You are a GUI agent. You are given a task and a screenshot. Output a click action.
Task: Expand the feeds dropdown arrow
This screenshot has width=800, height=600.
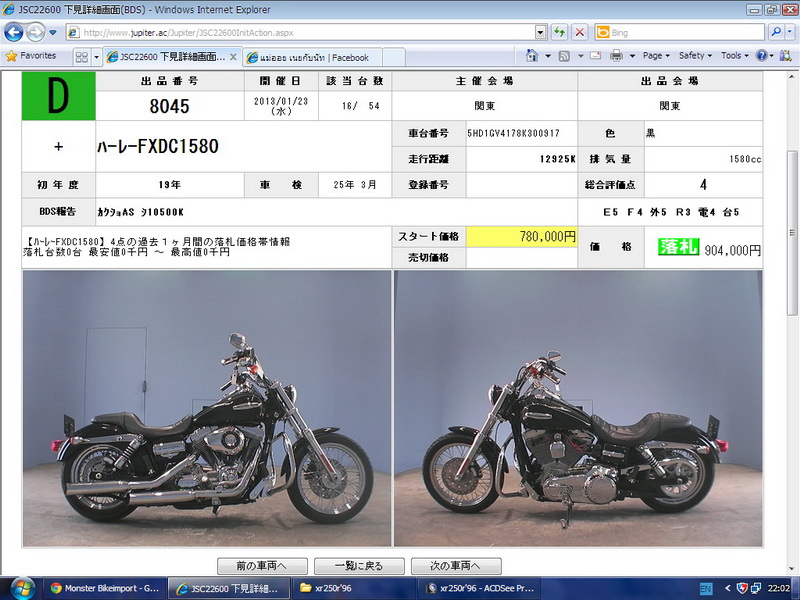tap(580, 56)
